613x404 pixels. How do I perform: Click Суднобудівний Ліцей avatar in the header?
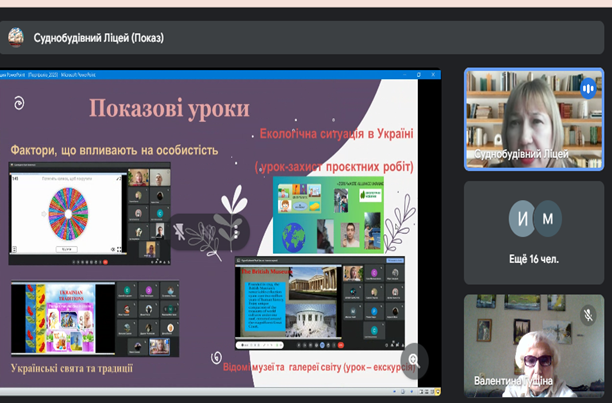tap(16, 38)
